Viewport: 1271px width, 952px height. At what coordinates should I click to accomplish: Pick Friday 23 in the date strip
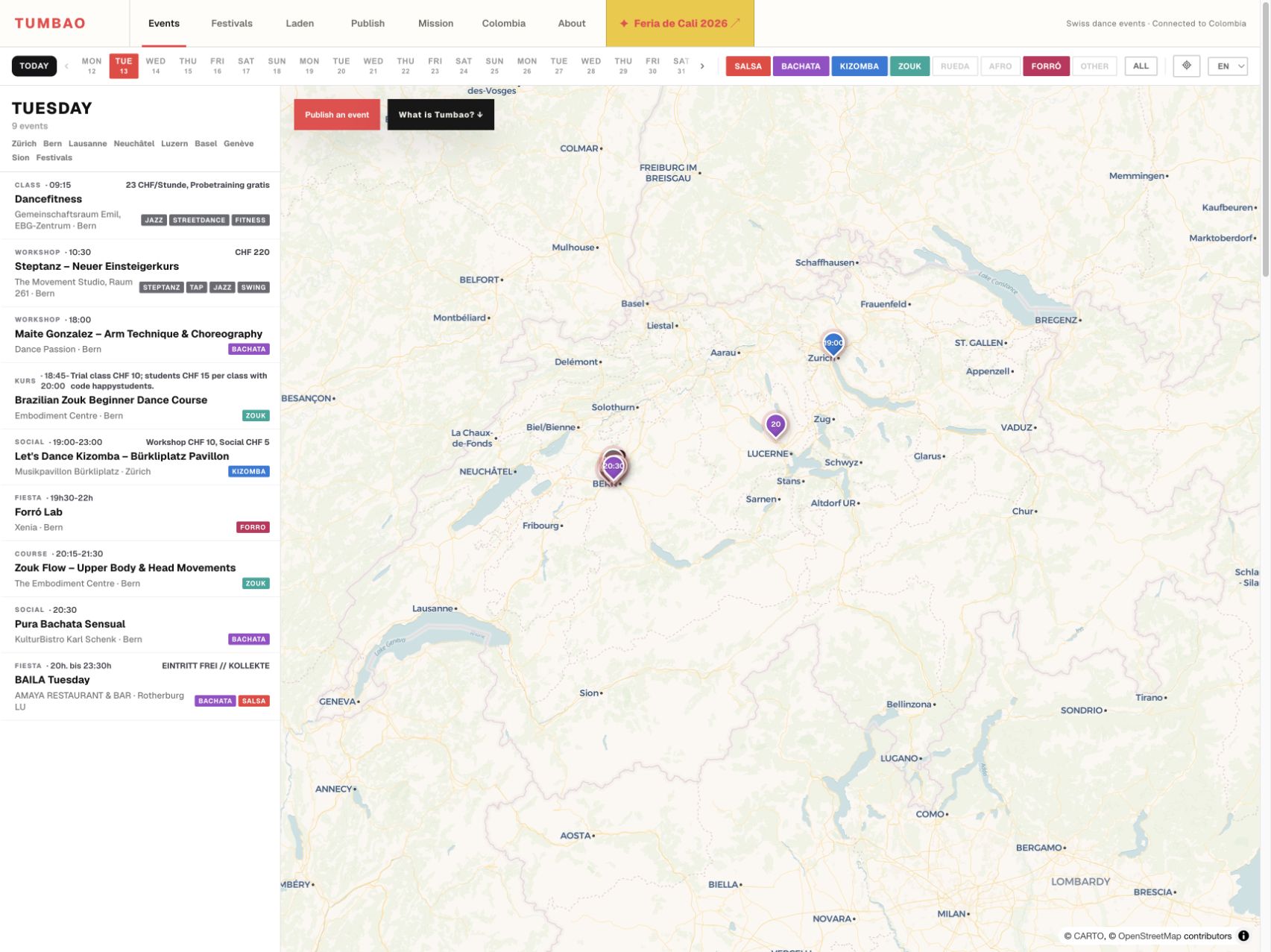pyautogui.click(x=435, y=66)
